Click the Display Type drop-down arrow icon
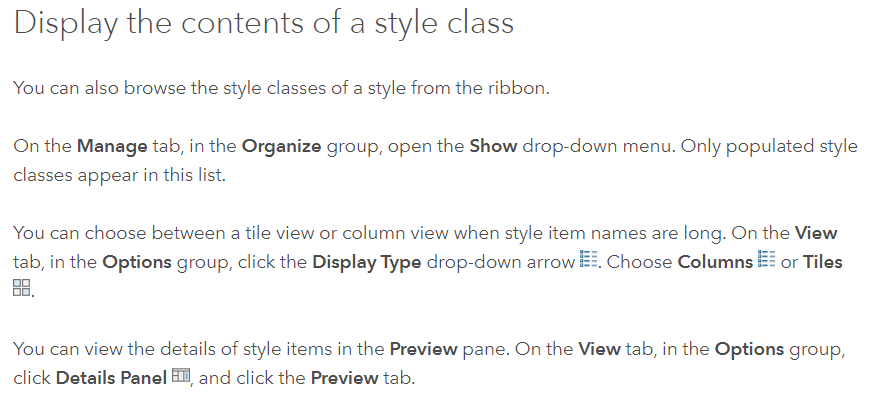 click(x=588, y=259)
